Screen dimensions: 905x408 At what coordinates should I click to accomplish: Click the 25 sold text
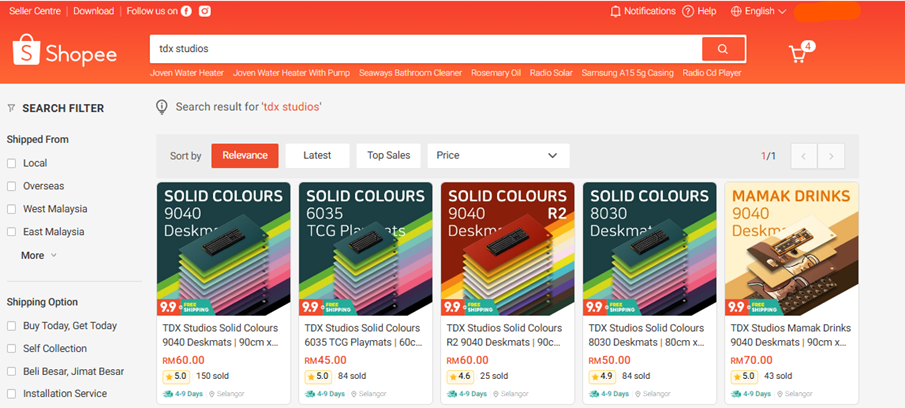click(494, 376)
